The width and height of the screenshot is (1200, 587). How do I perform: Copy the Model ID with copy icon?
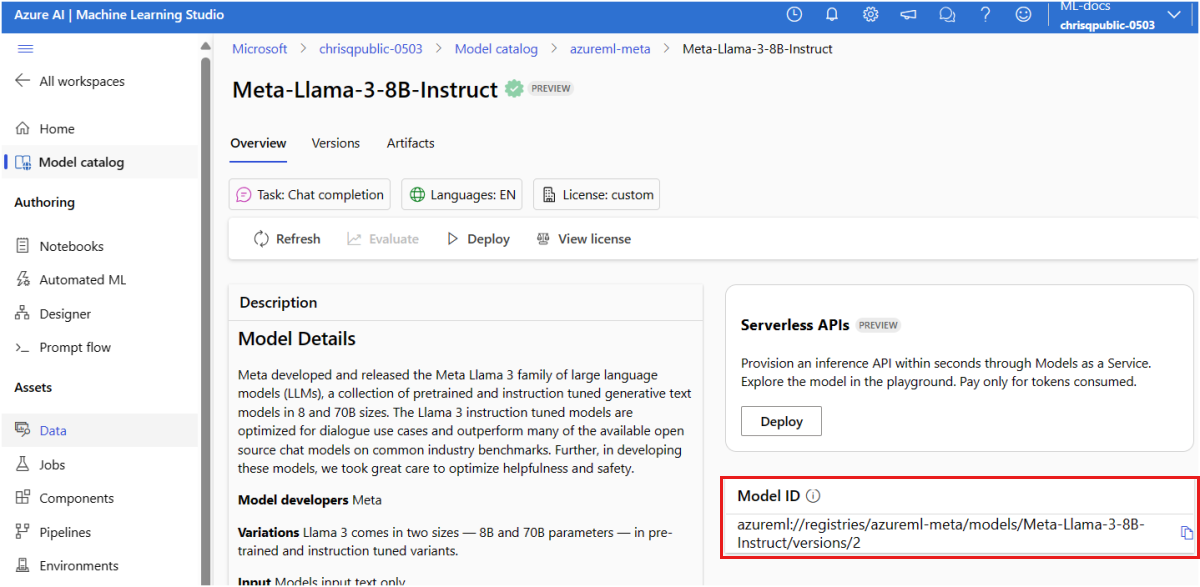point(1187,533)
